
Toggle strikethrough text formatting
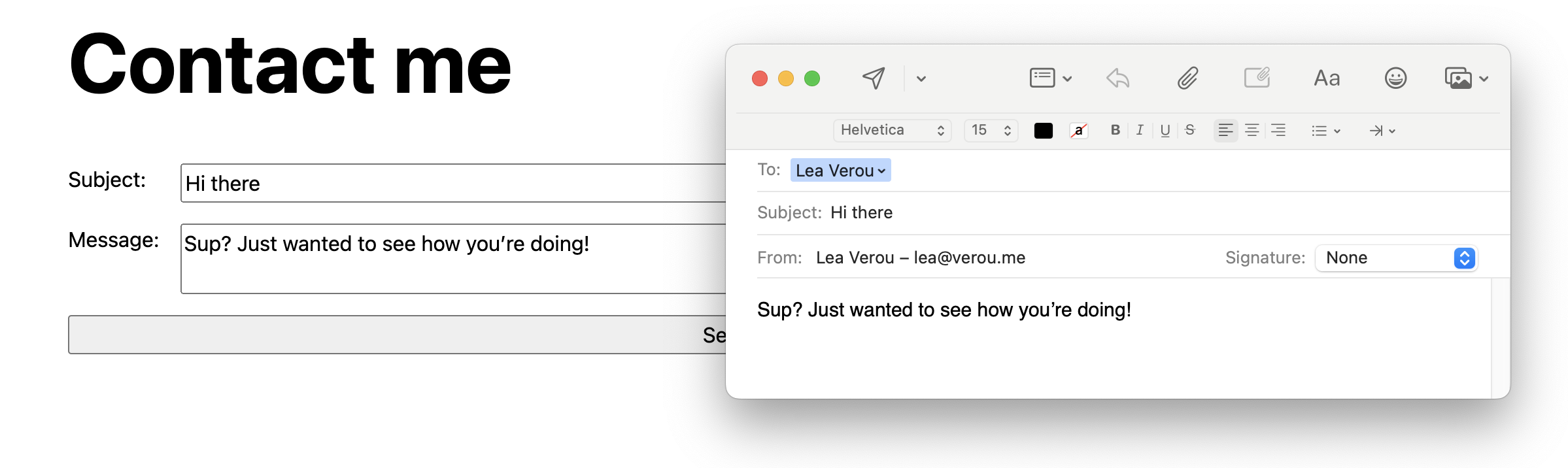[1190, 130]
